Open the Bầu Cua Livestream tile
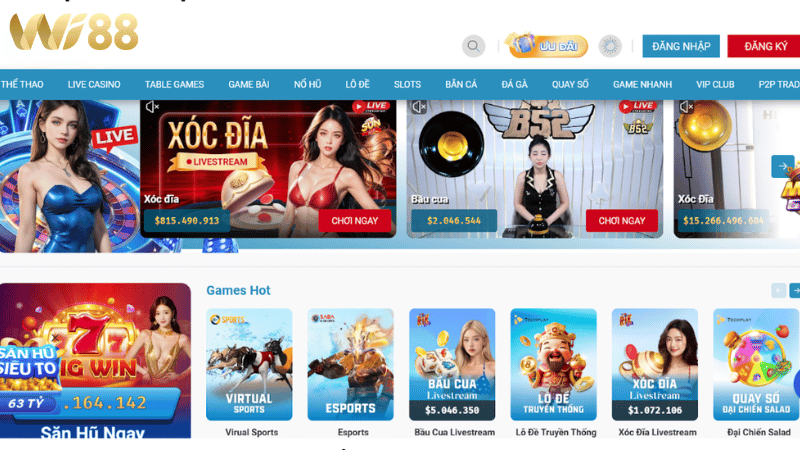 click(452, 364)
